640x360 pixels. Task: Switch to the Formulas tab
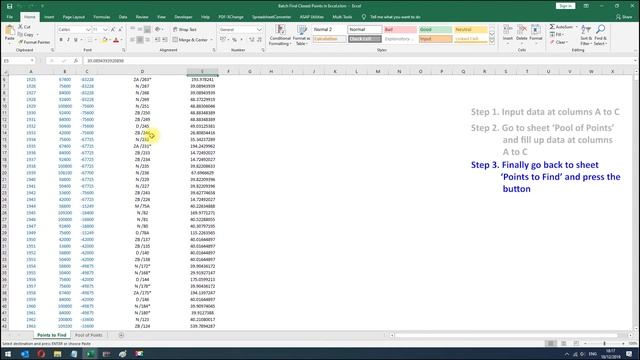pos(101,17)
